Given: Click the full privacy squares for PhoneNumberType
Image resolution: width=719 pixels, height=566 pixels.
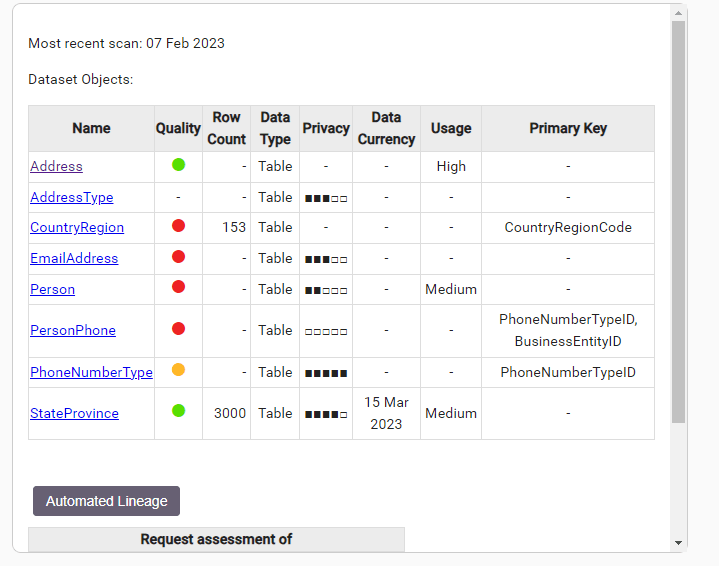Looking at the screenshot, I should (x=326, y=374).
